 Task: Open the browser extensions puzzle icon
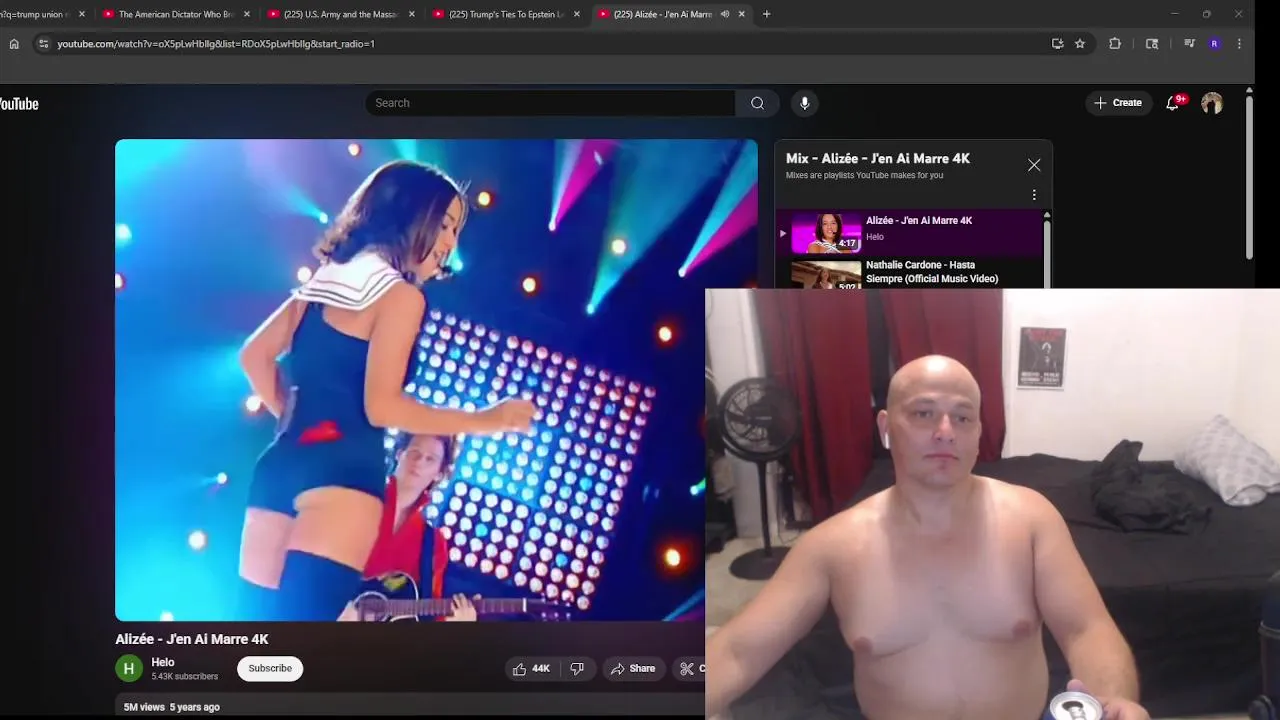point(1115,44)
